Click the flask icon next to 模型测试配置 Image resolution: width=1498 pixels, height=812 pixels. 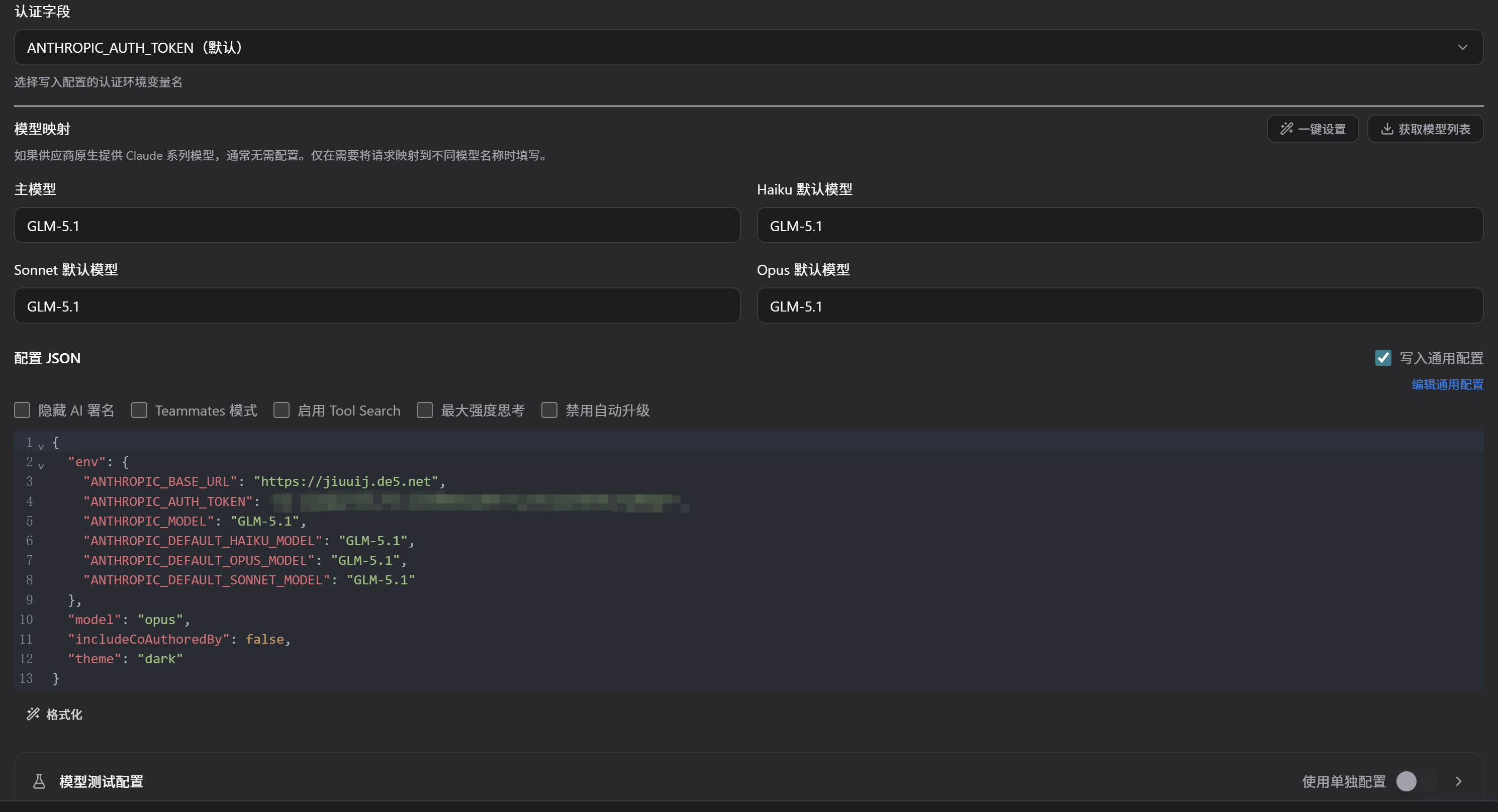[x=39, y=781]
